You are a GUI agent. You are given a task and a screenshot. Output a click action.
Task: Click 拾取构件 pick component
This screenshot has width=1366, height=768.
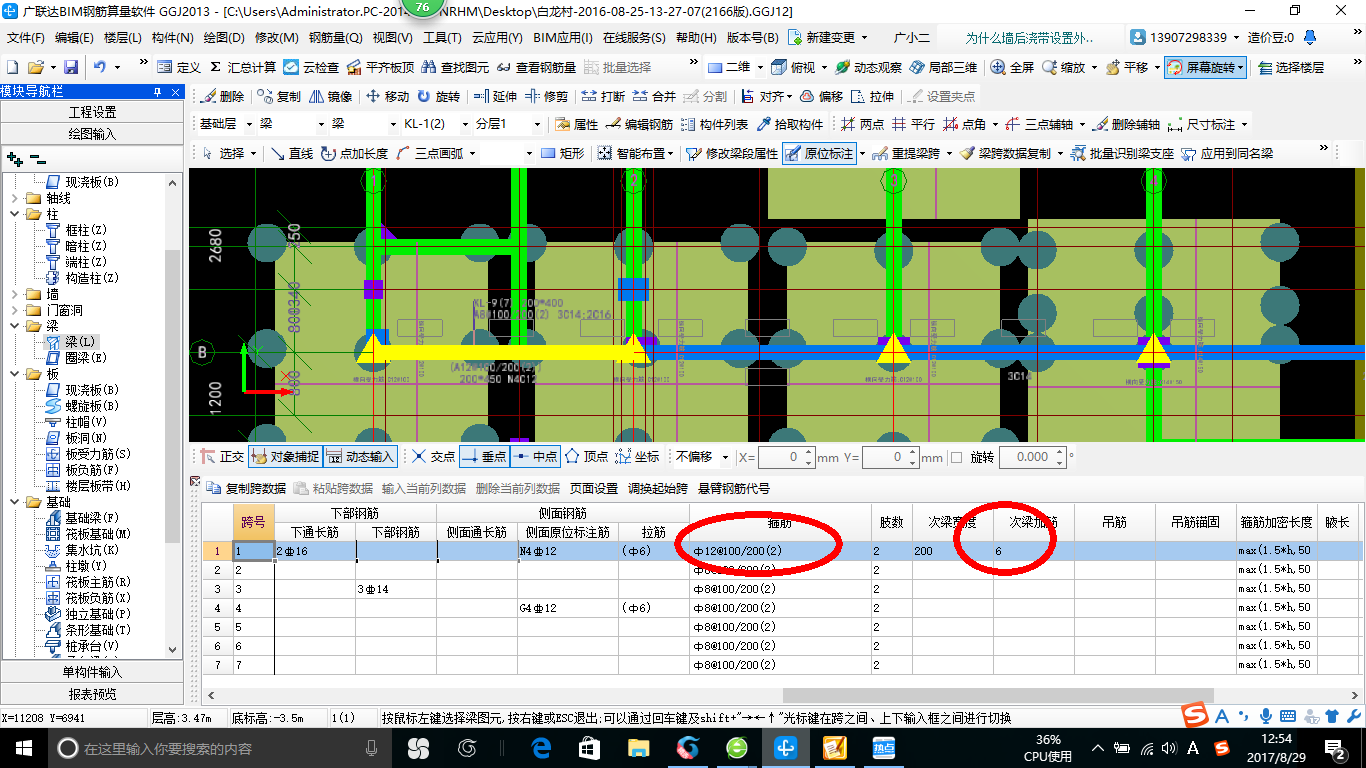[x=790, y=125]
